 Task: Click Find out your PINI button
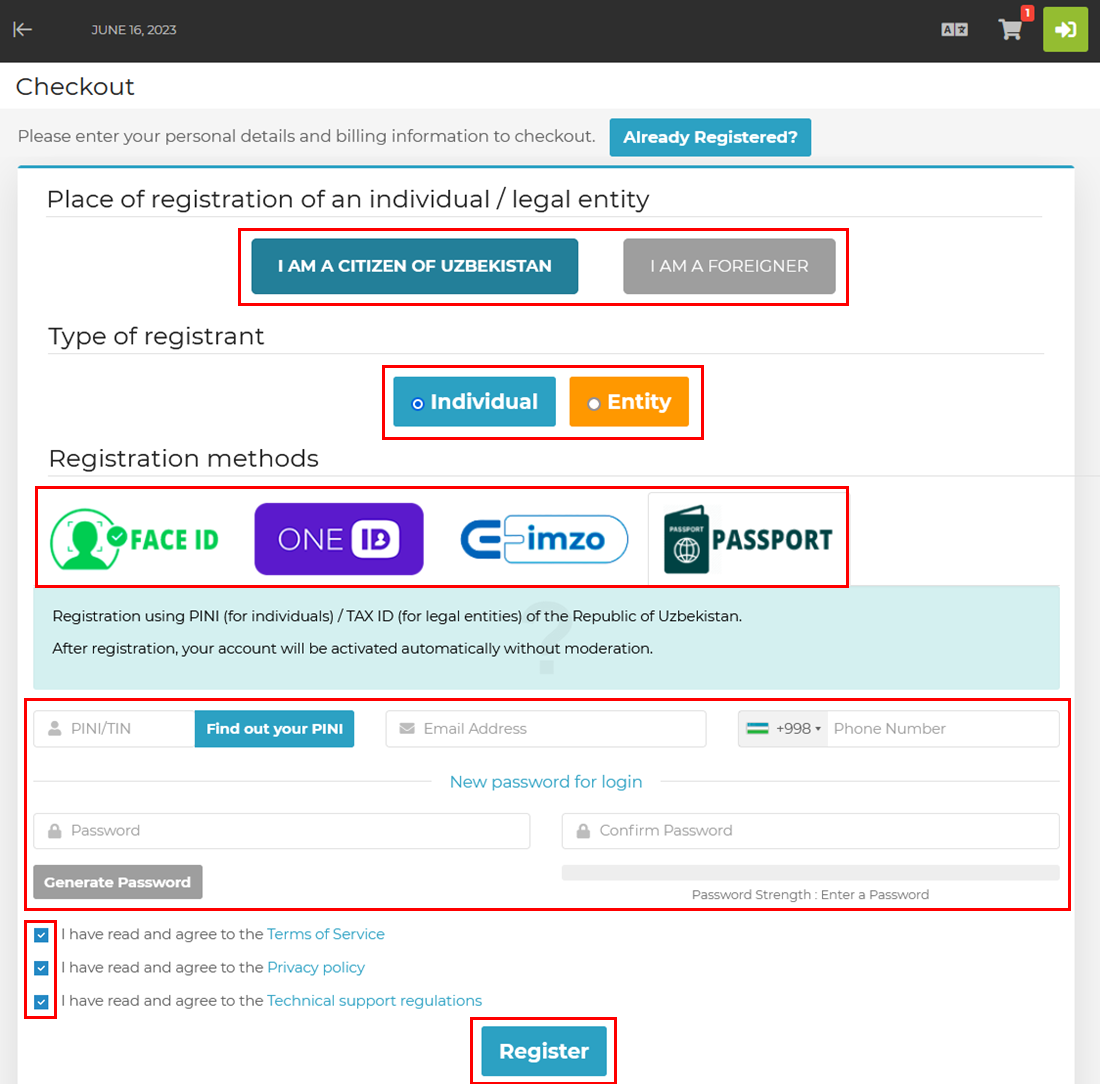274,728
